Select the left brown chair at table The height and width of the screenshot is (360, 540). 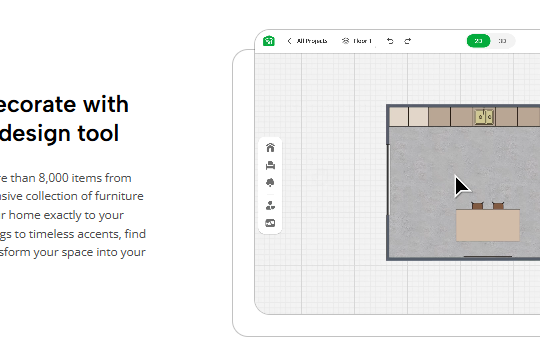(477, 205)
